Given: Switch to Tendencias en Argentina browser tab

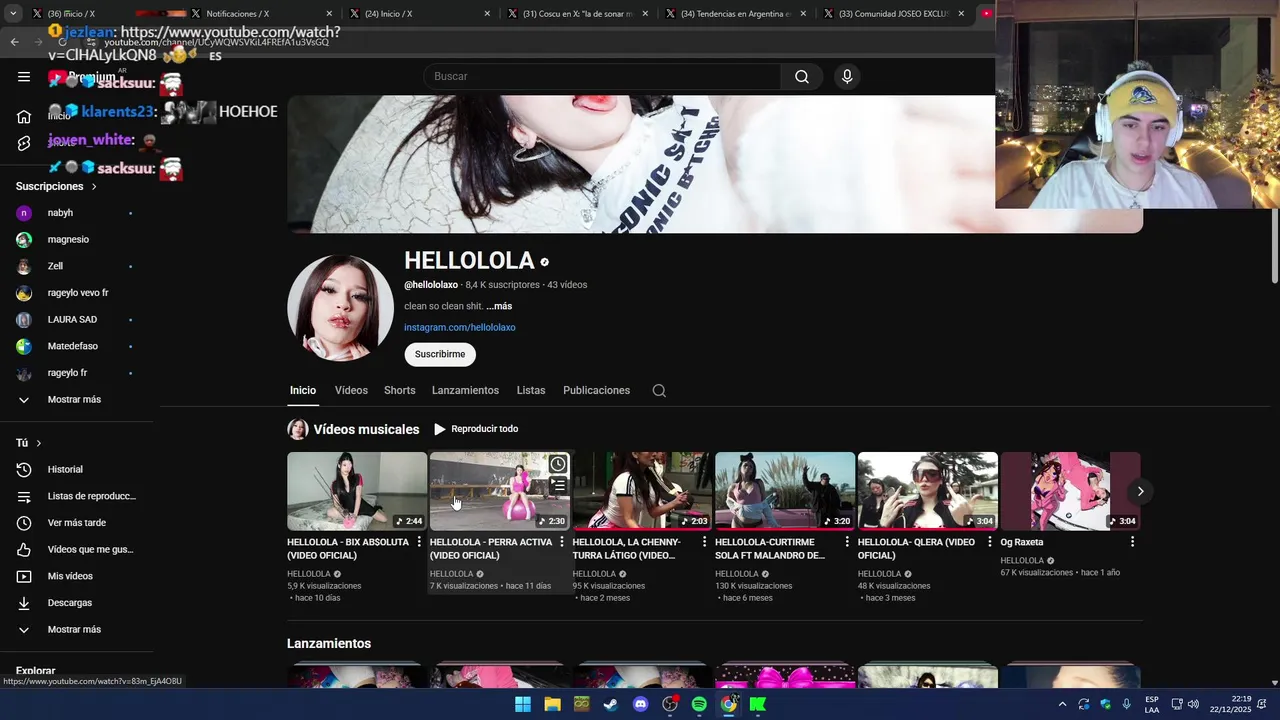Looking at the screenshot, I should tap(737, 14).
